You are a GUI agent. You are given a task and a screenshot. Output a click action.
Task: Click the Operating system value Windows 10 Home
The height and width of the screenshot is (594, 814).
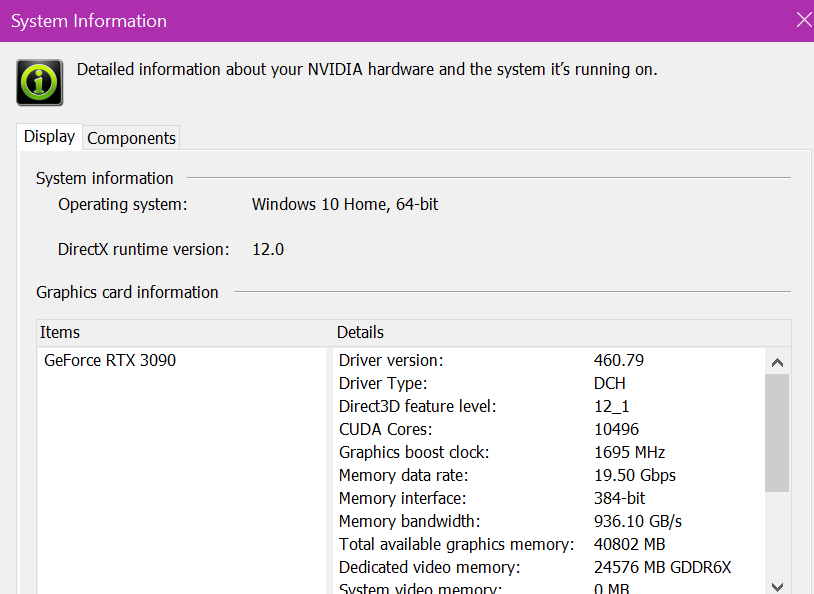(x=345, y=205)
